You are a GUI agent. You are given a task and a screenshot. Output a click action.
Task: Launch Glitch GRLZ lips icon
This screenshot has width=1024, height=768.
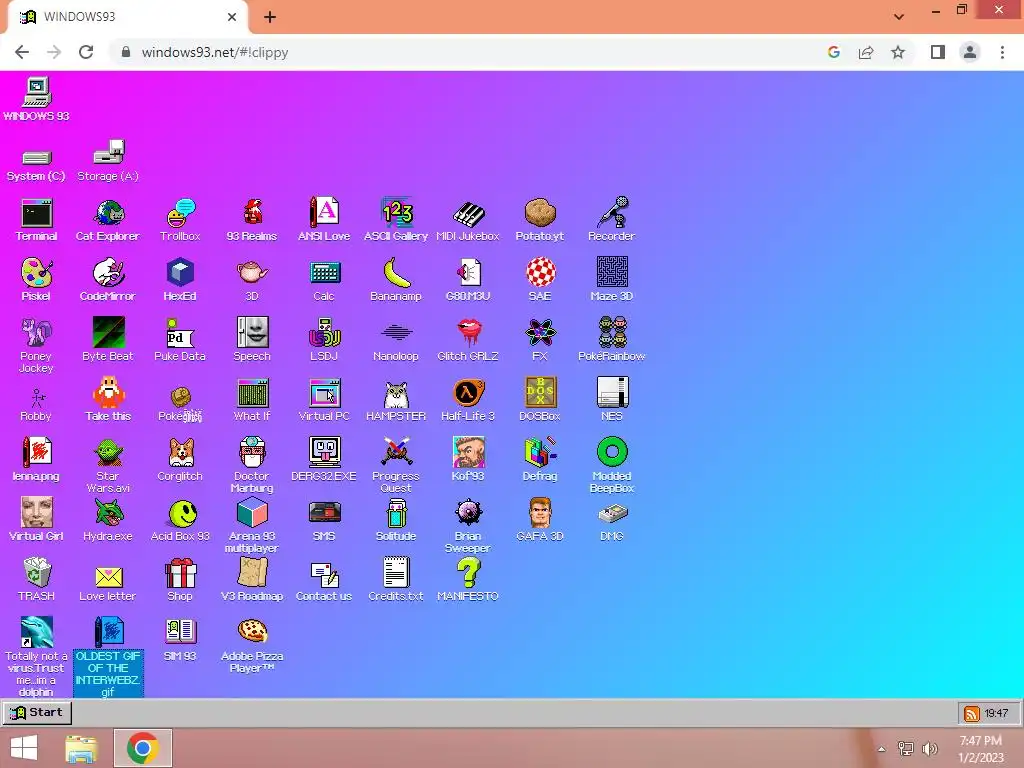pyautogui.click(x=468, y=333)
